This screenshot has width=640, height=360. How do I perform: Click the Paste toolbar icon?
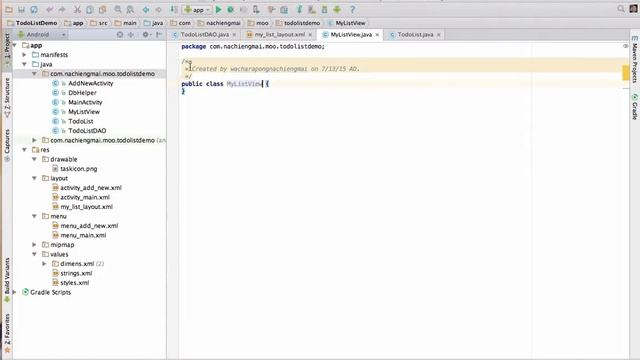(x=102, y=9)
